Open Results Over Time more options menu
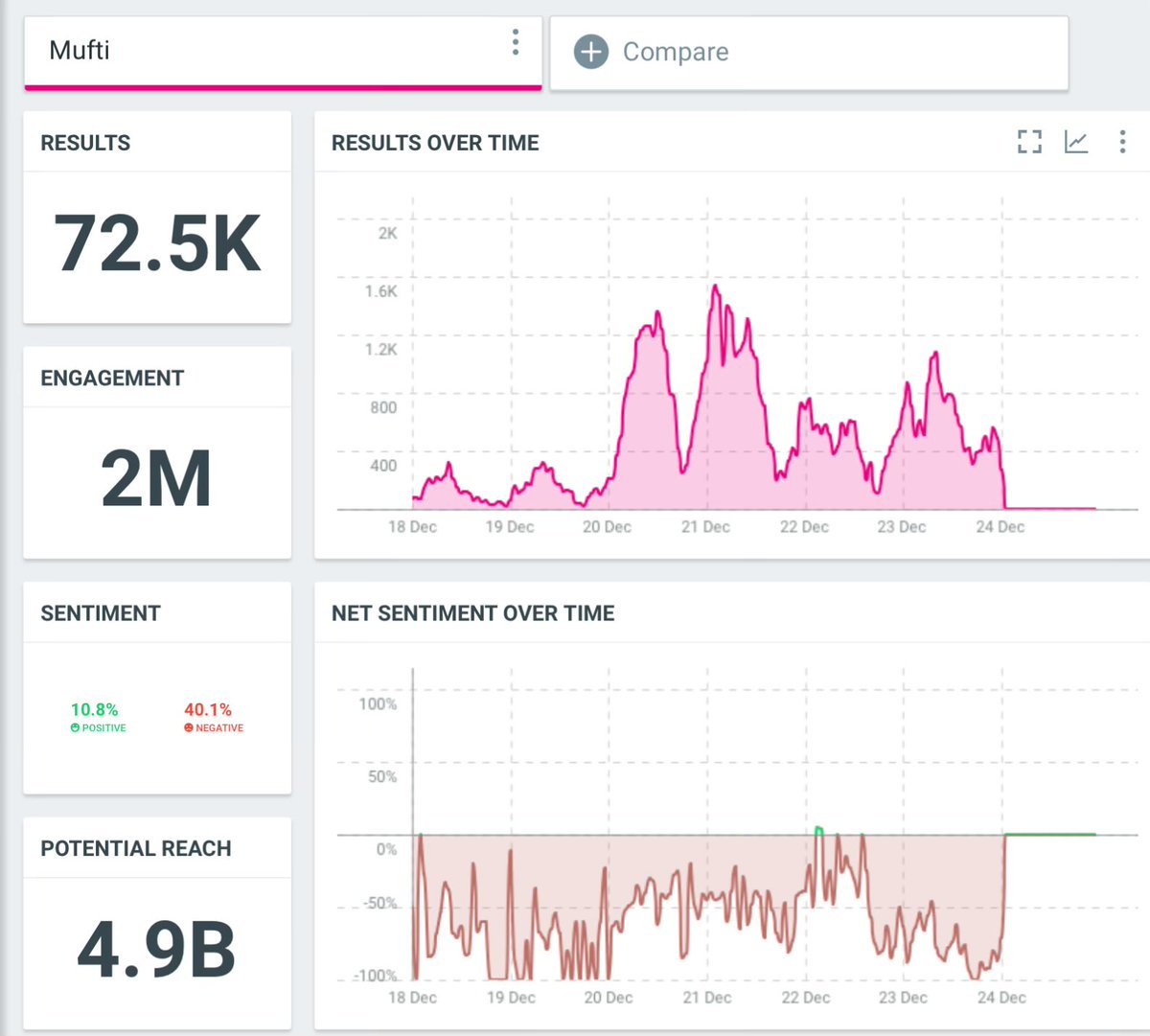The image size is (1150, 1036). click(1122, 143)
